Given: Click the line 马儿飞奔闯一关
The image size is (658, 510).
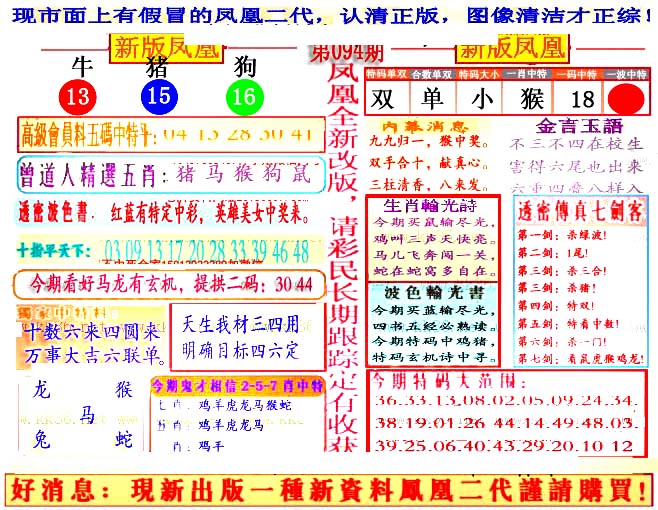Looking at the screenshot, I should coord(435,255).
